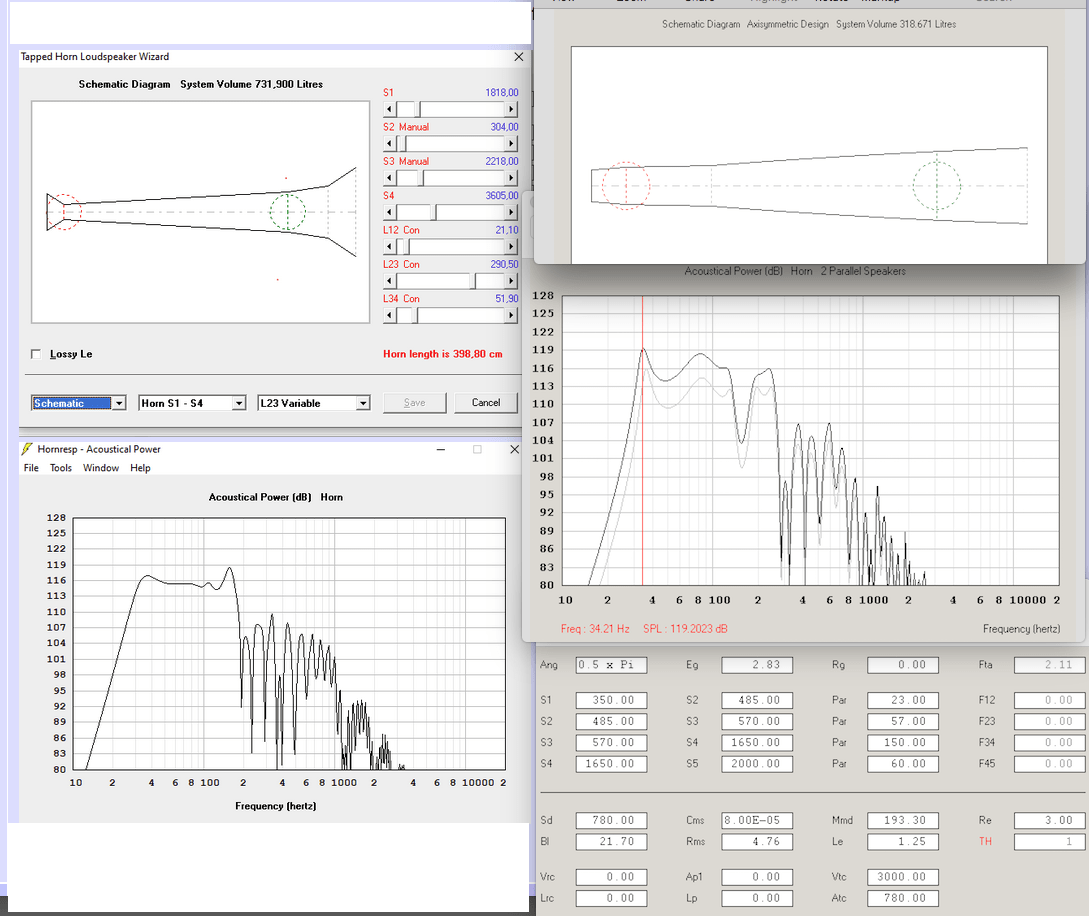The image size is (1089, 916).
Task: Click the S1 value 1818,00
Action: [x=501, y=92]
